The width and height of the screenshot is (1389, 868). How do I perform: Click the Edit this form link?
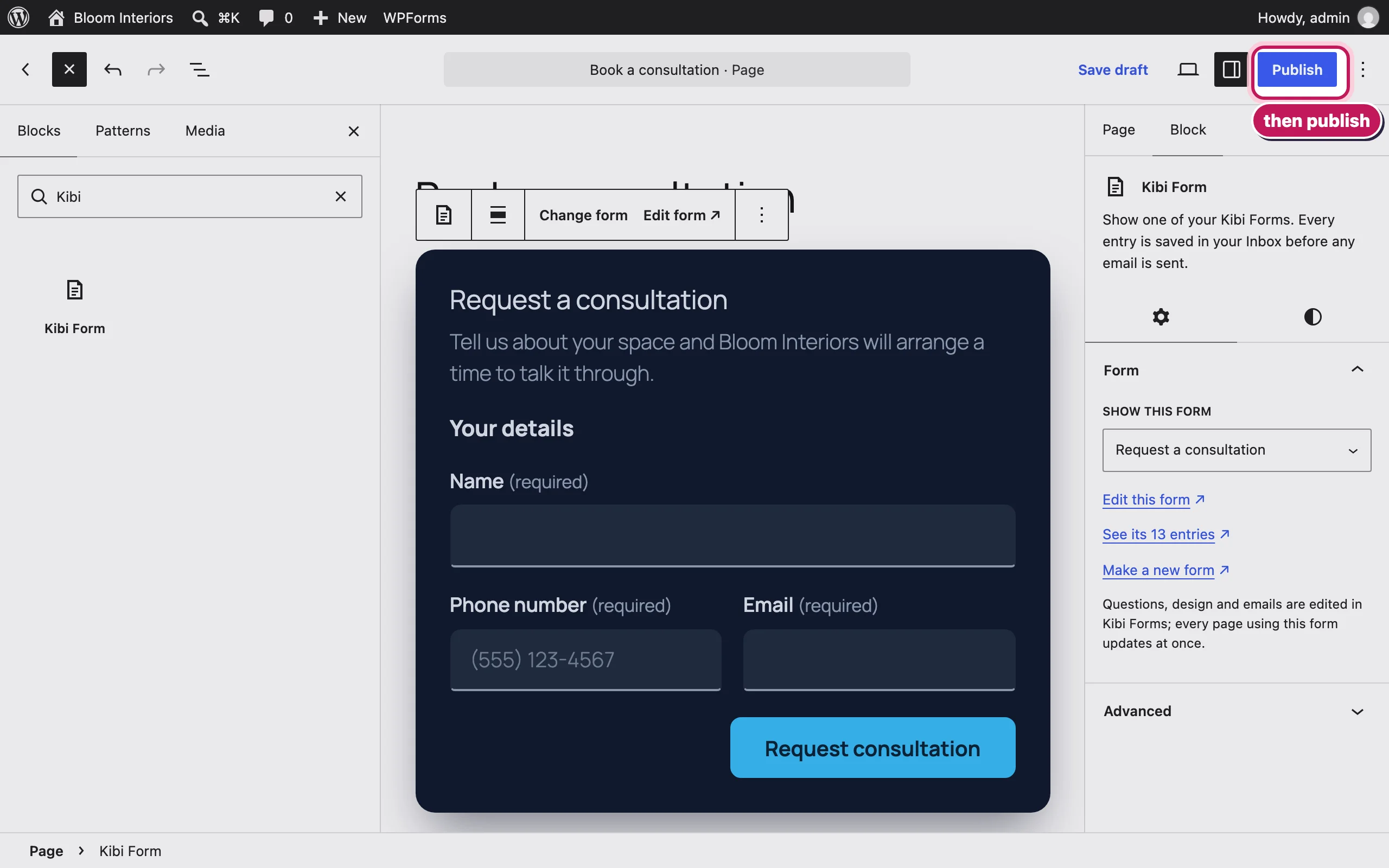click(x=1153, y=500)
